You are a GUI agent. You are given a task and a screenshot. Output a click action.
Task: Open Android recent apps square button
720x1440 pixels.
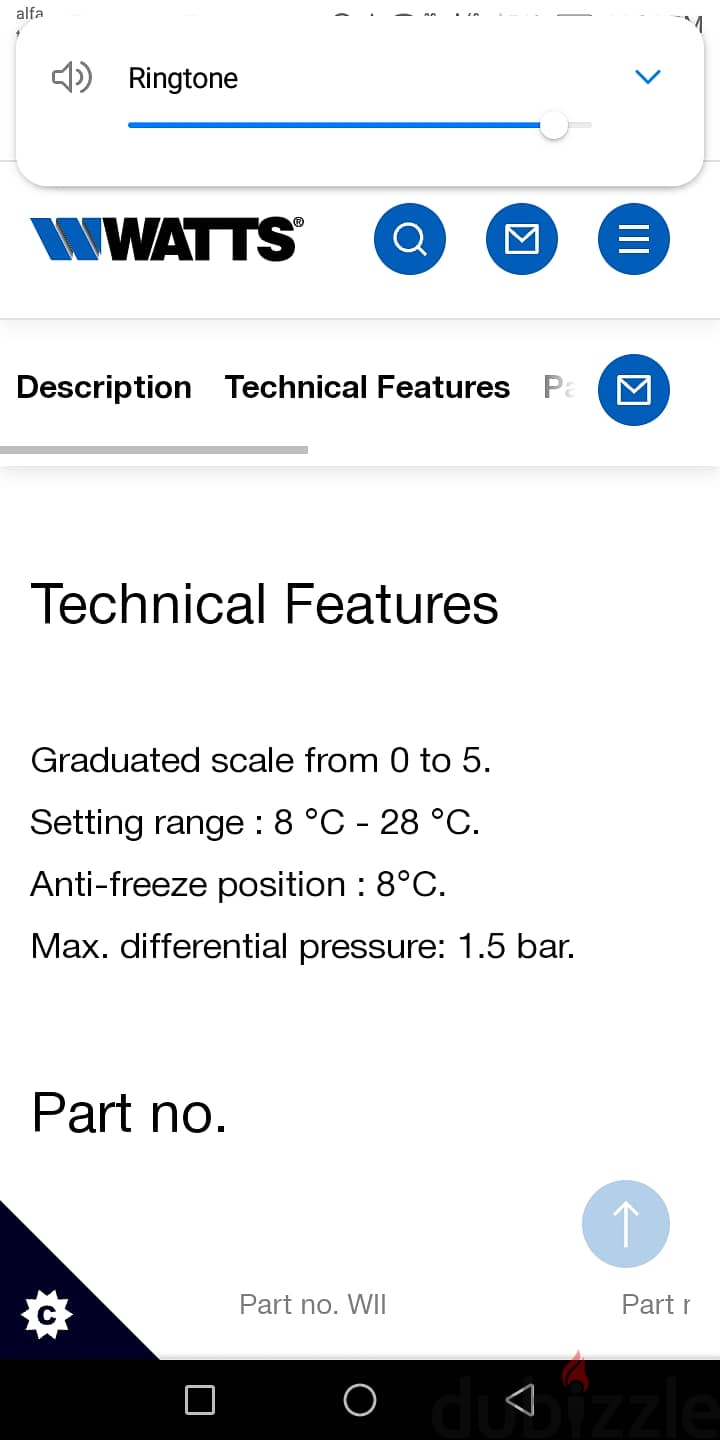pos(200,1400)
